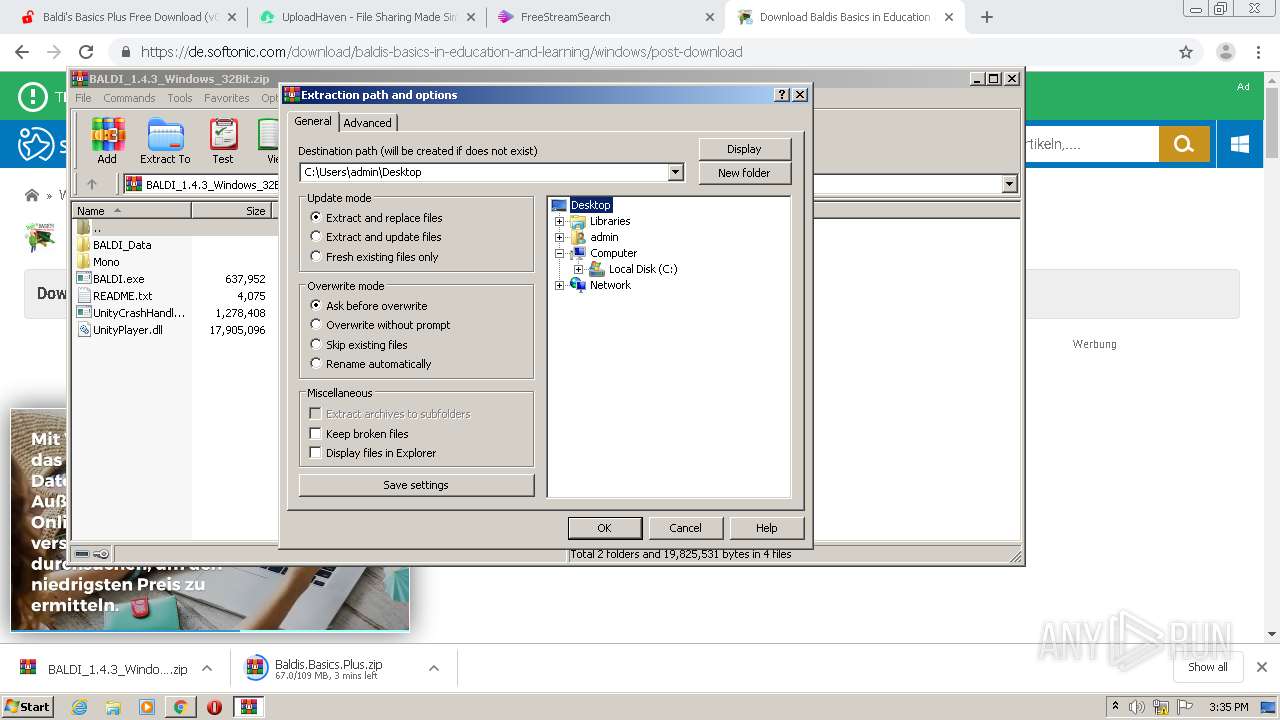1280x720 pixels.
Task: Go back in Chrome browser
Action: click(22, 52)
